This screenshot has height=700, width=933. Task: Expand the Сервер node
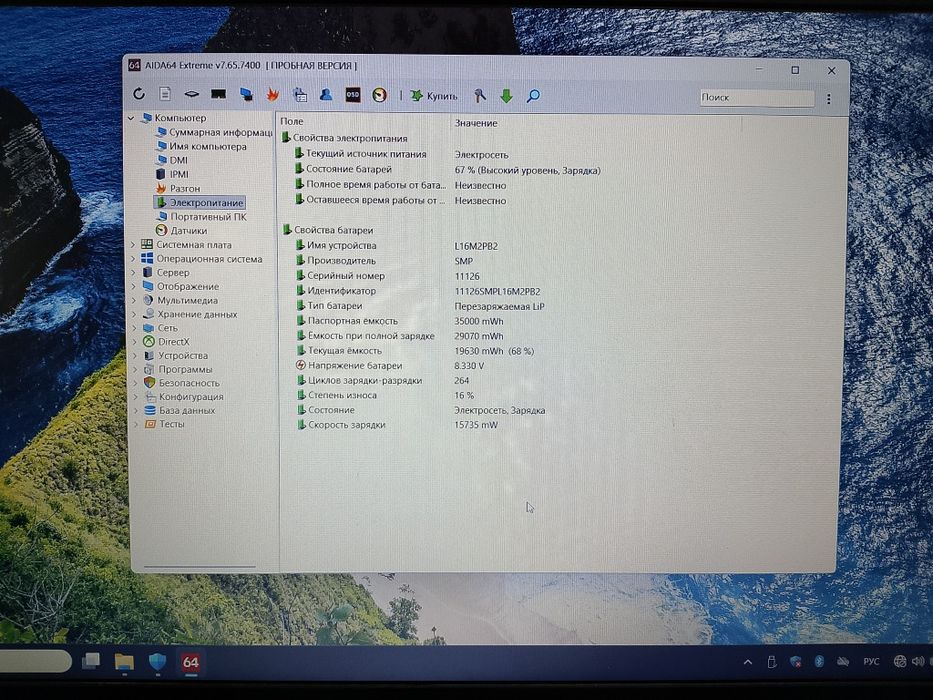pyautogui.click(x=133, y=273)
